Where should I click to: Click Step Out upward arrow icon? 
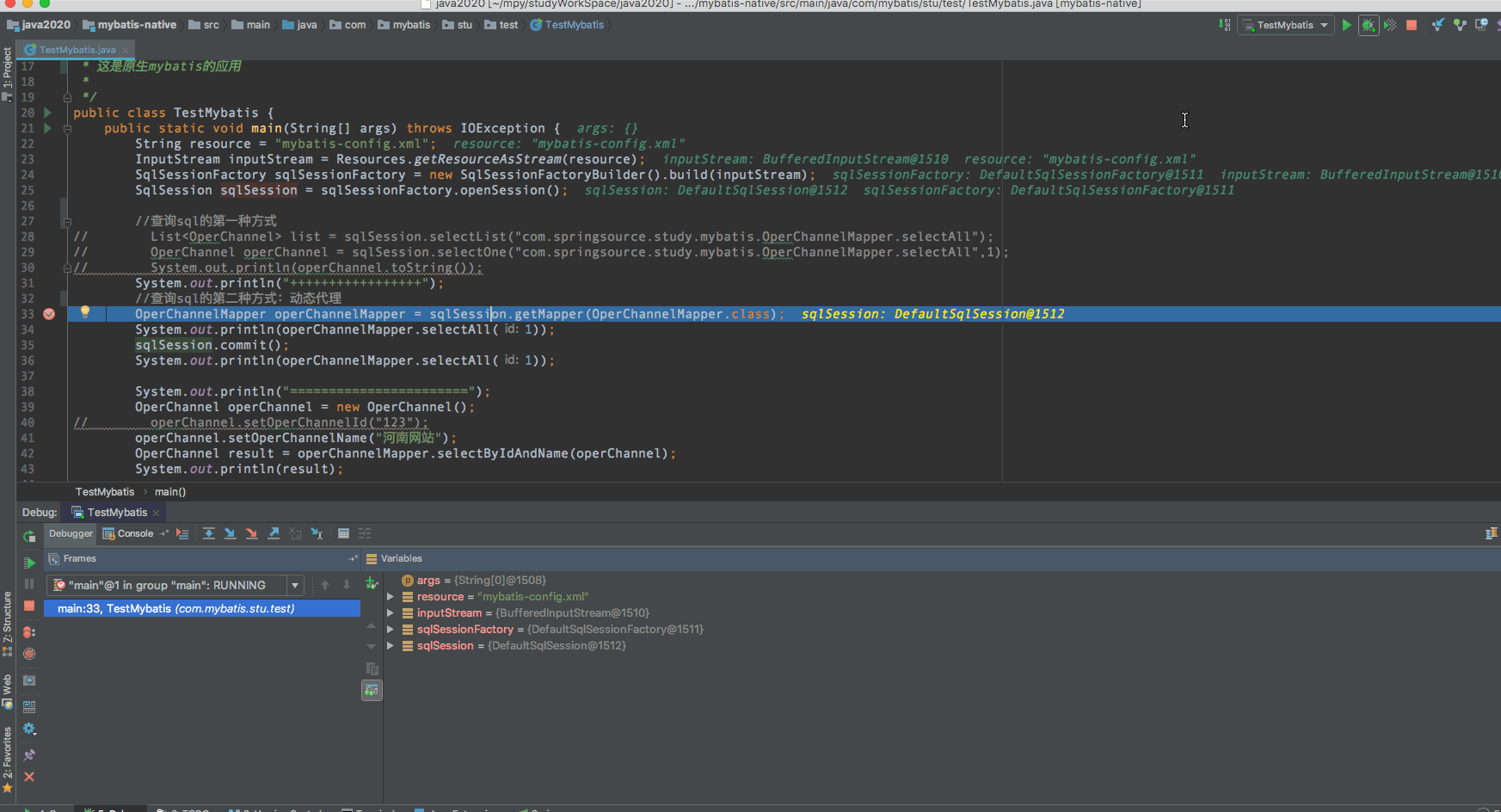(x=274, y=533)
